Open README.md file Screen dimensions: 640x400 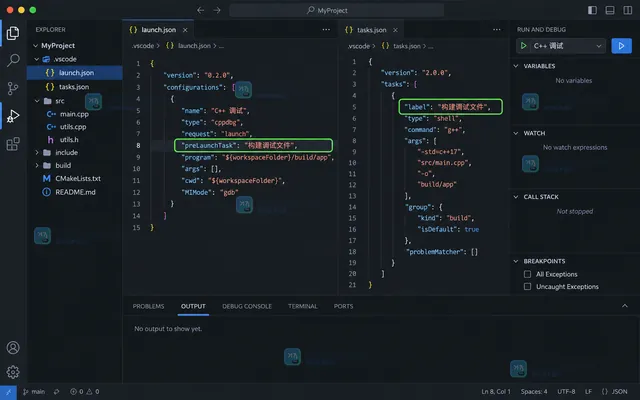(75, 192)
